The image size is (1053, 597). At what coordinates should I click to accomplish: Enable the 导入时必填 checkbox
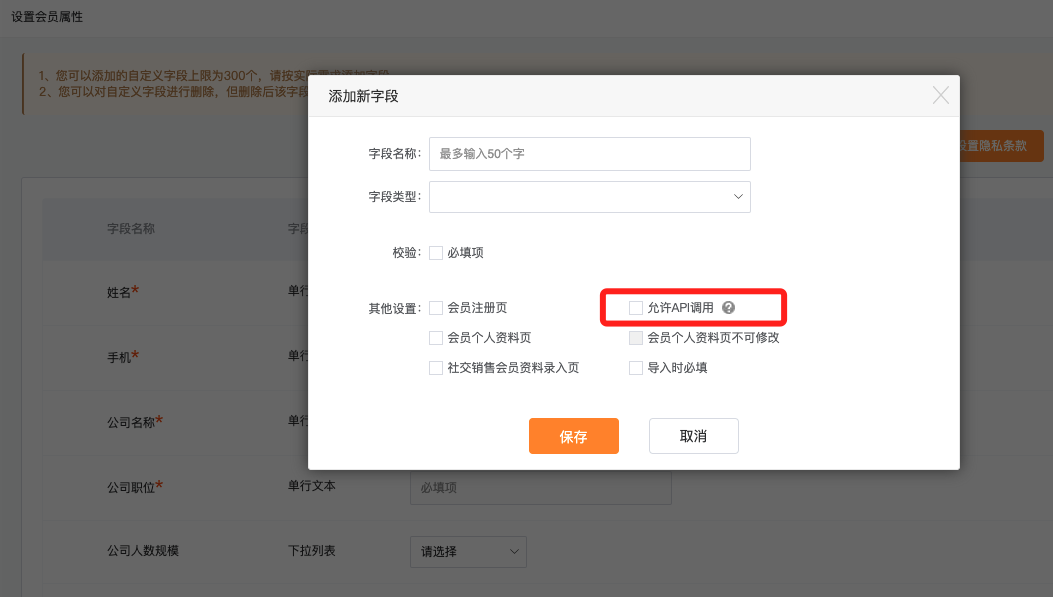point(635,367)
